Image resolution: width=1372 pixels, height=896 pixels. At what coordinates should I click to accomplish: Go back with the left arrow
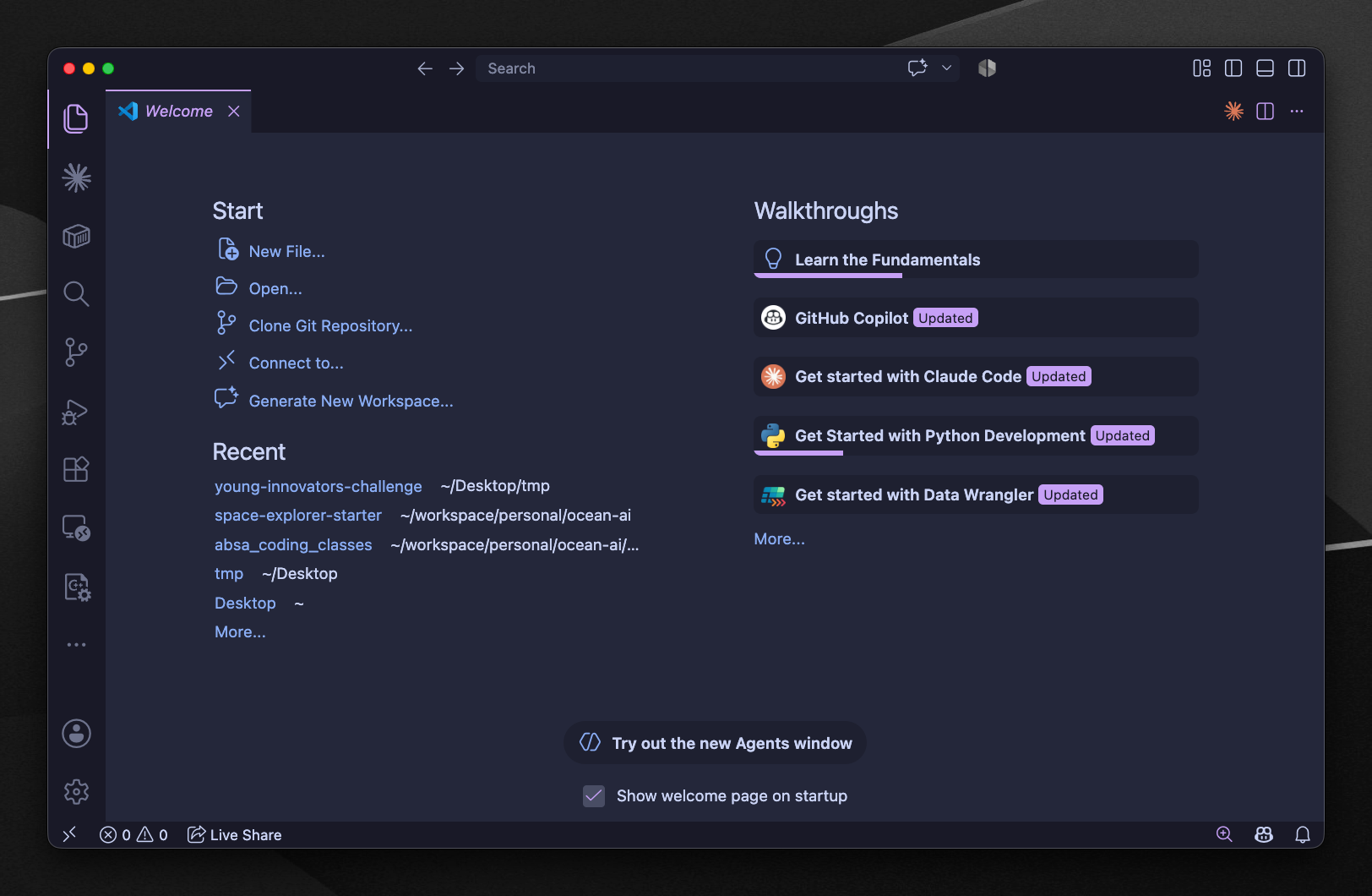[425, 68]
